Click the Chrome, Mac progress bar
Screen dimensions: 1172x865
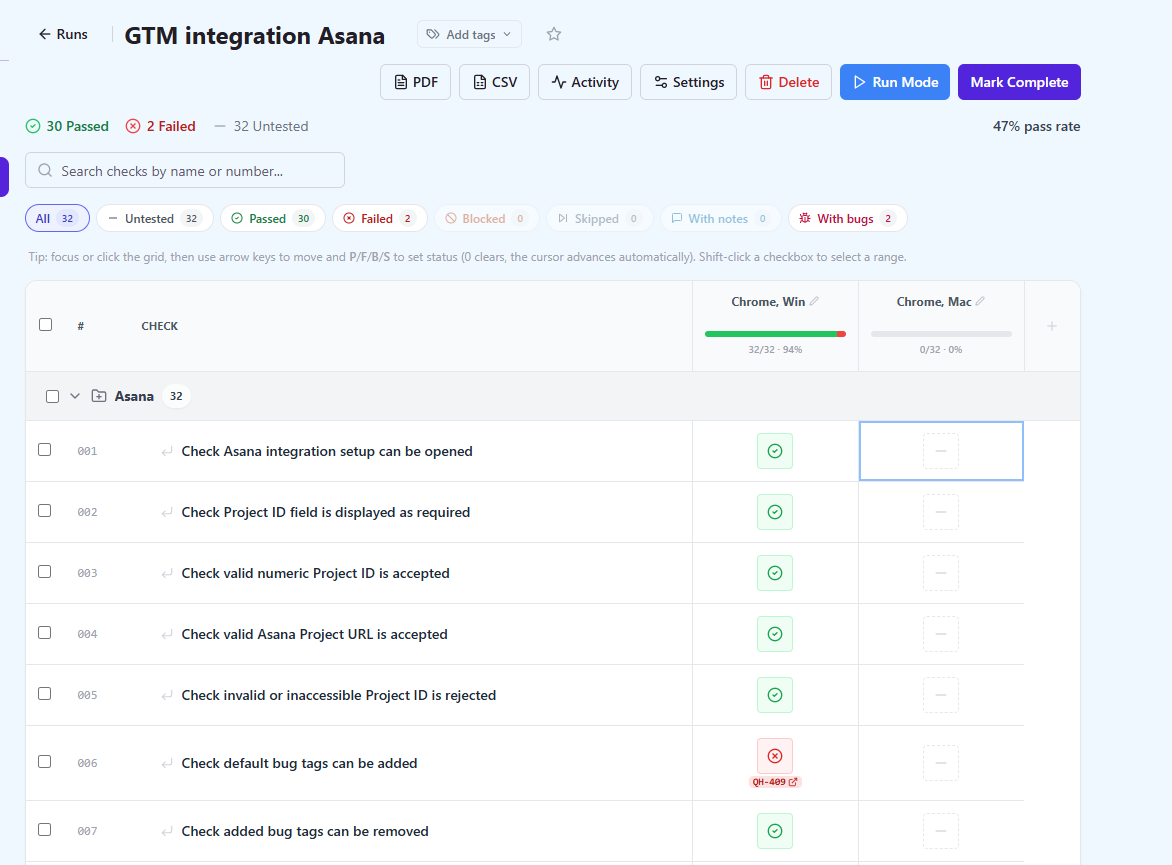click(941, 334)
